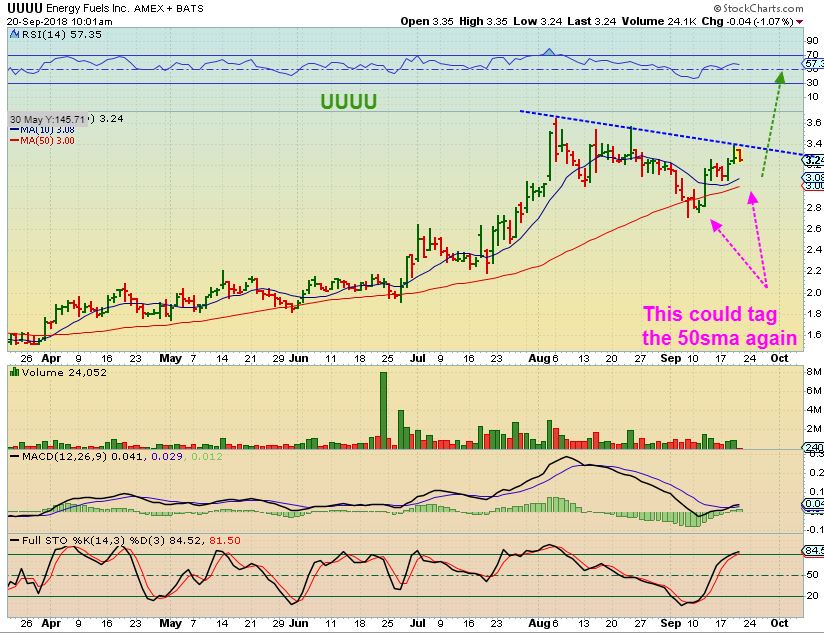This screenshot has width=824, height=633.
Task: Click the 3.6 price axis label
Action: [814, 122]
